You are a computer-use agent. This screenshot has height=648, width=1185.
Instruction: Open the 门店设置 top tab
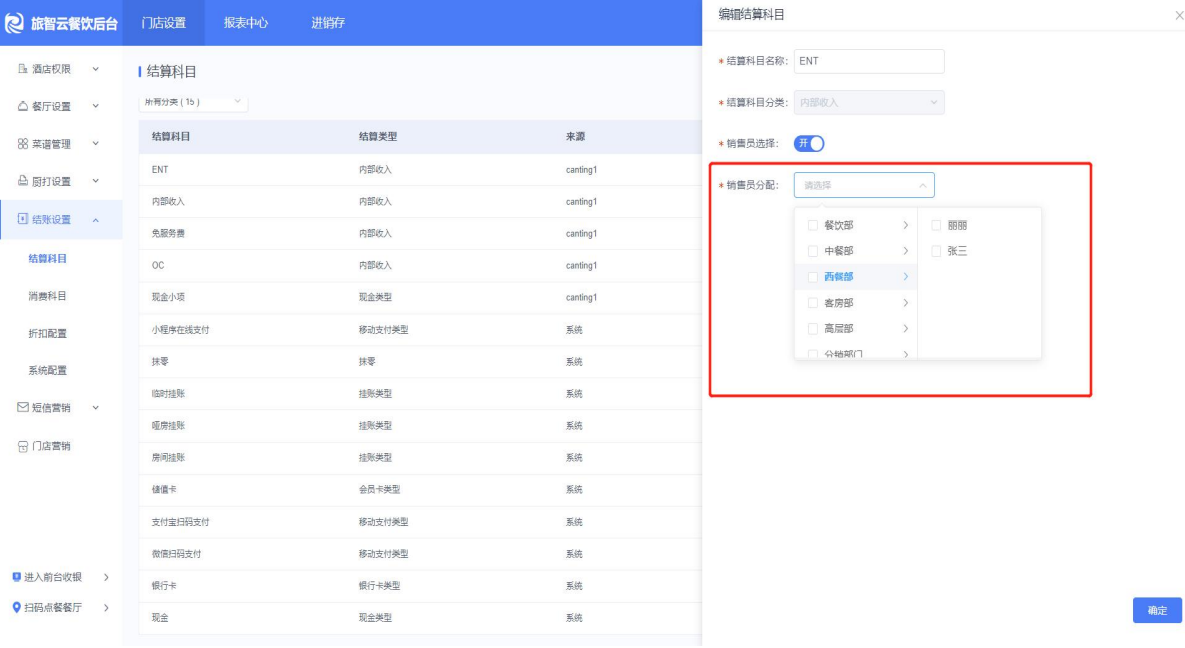click(163, 23)
